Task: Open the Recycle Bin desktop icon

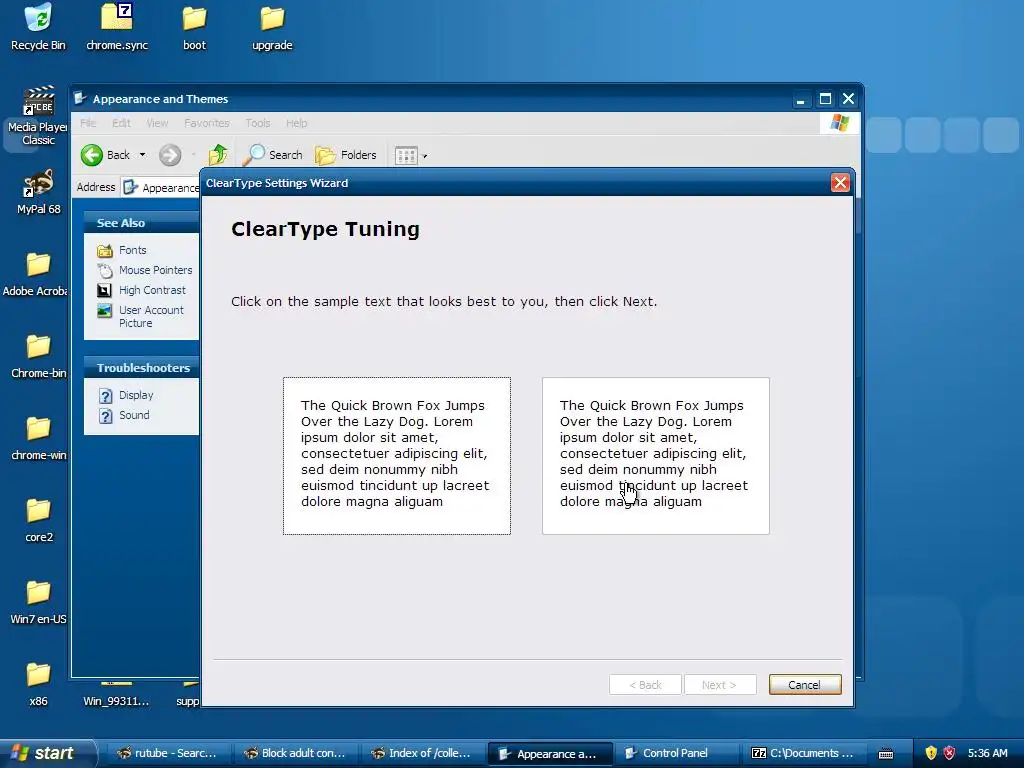Action: coord(38,27)
